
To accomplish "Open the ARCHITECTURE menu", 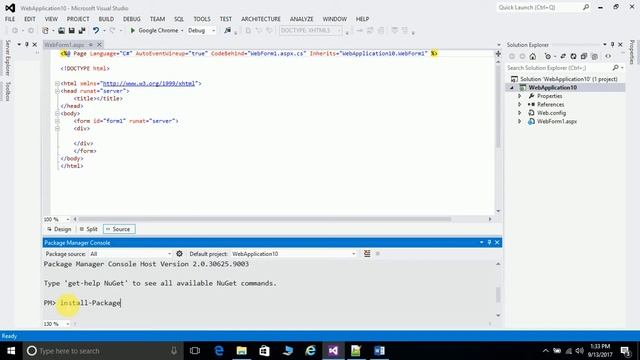I will [x=260, y=19].
